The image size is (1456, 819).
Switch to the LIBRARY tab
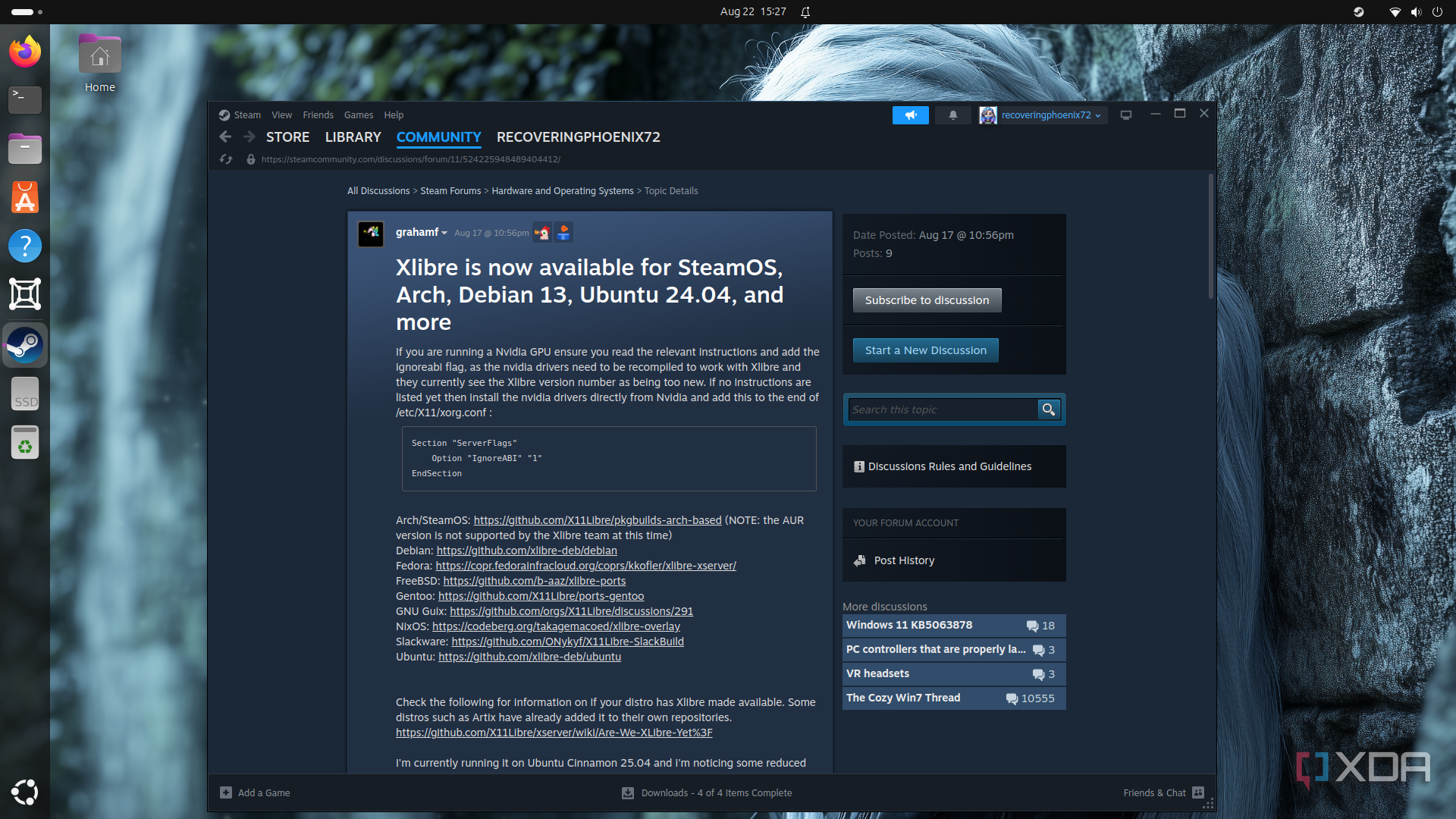click(x=353, y=137)
